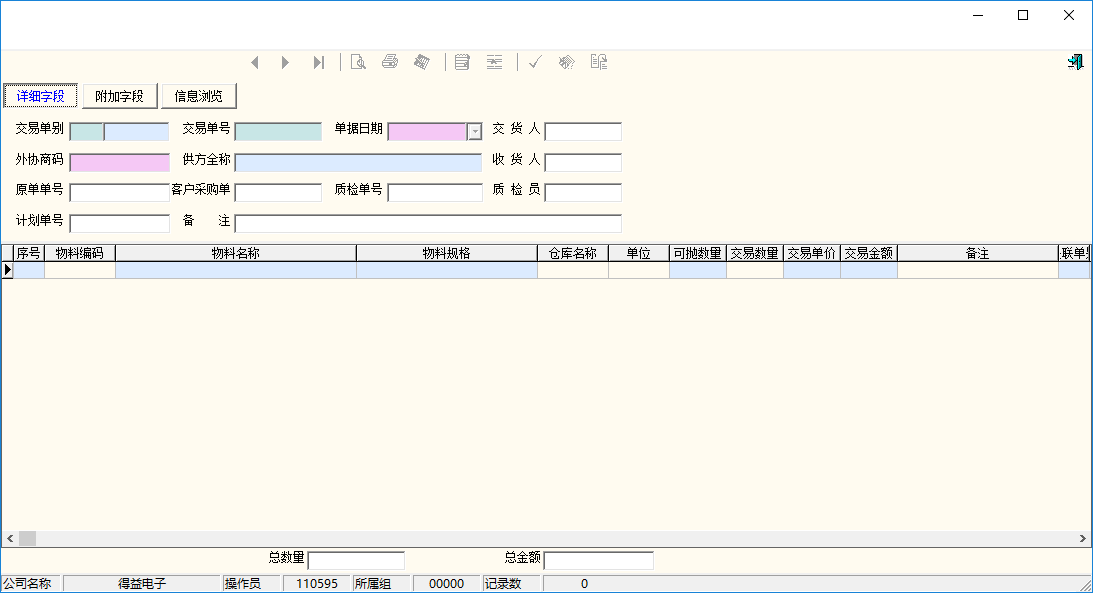Click the 总数量 field
The image size is (1093, 593).
click(356, 560)
